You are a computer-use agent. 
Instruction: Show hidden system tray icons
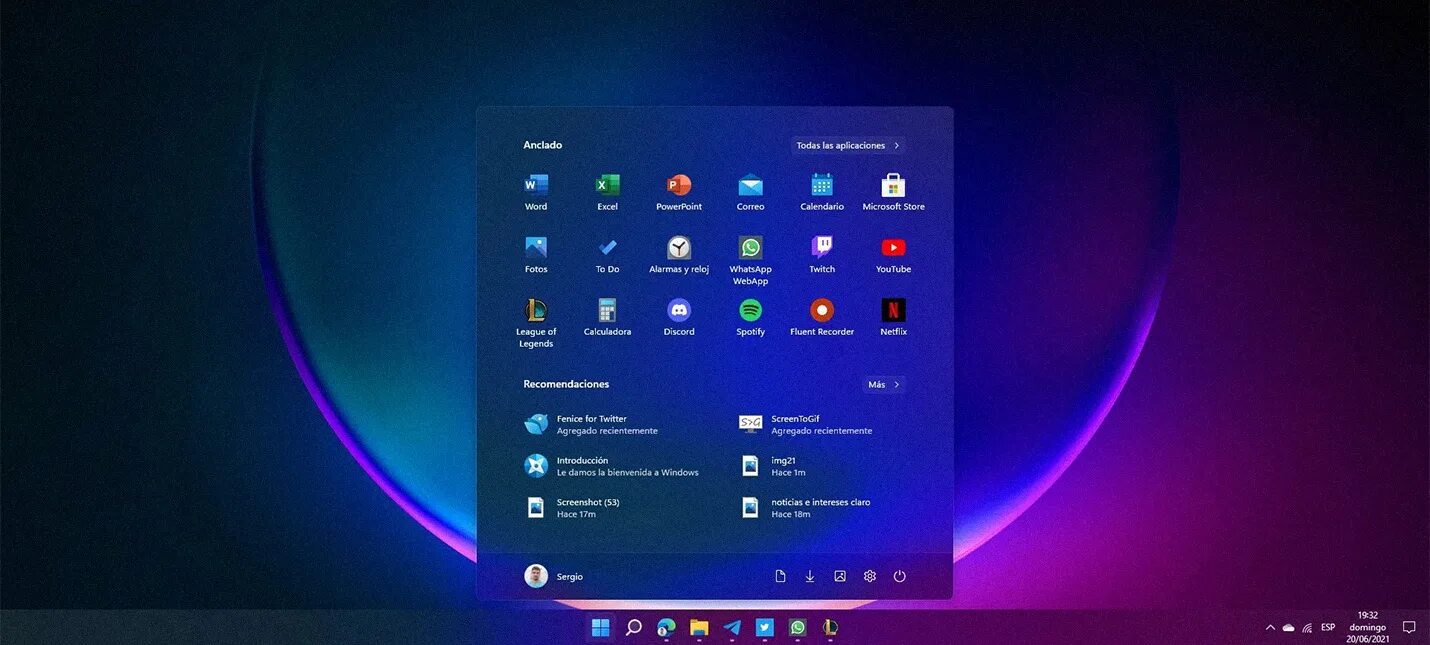(x=1270, y=628)
